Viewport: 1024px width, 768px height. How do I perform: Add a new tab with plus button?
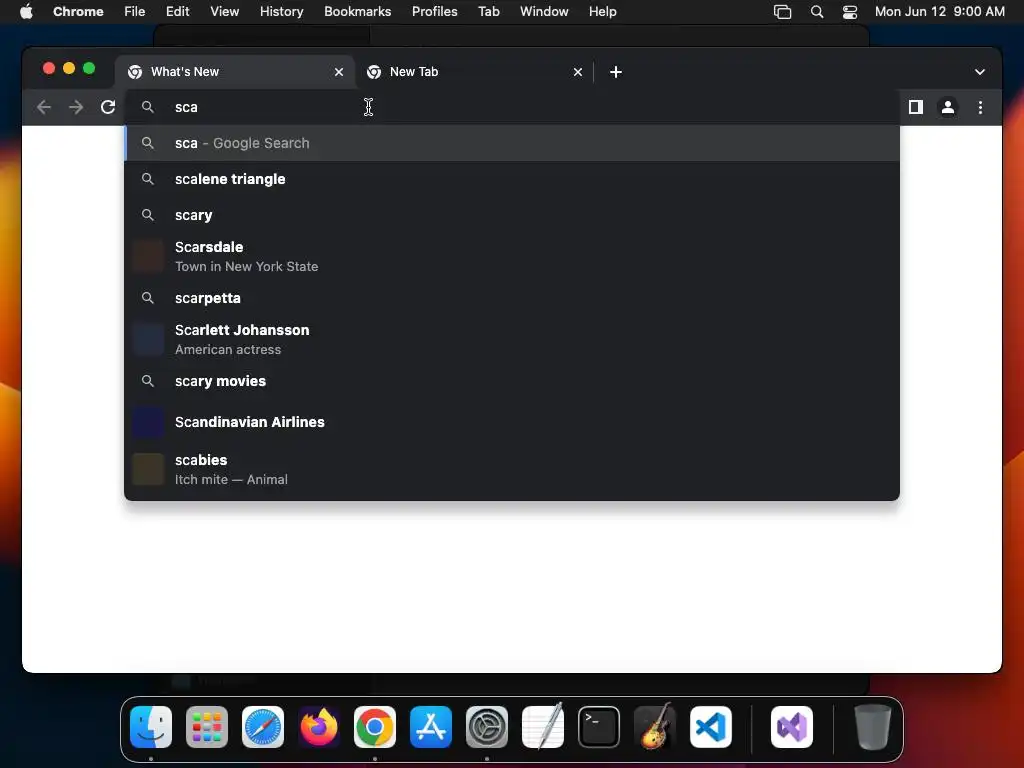tap(616, 72)
